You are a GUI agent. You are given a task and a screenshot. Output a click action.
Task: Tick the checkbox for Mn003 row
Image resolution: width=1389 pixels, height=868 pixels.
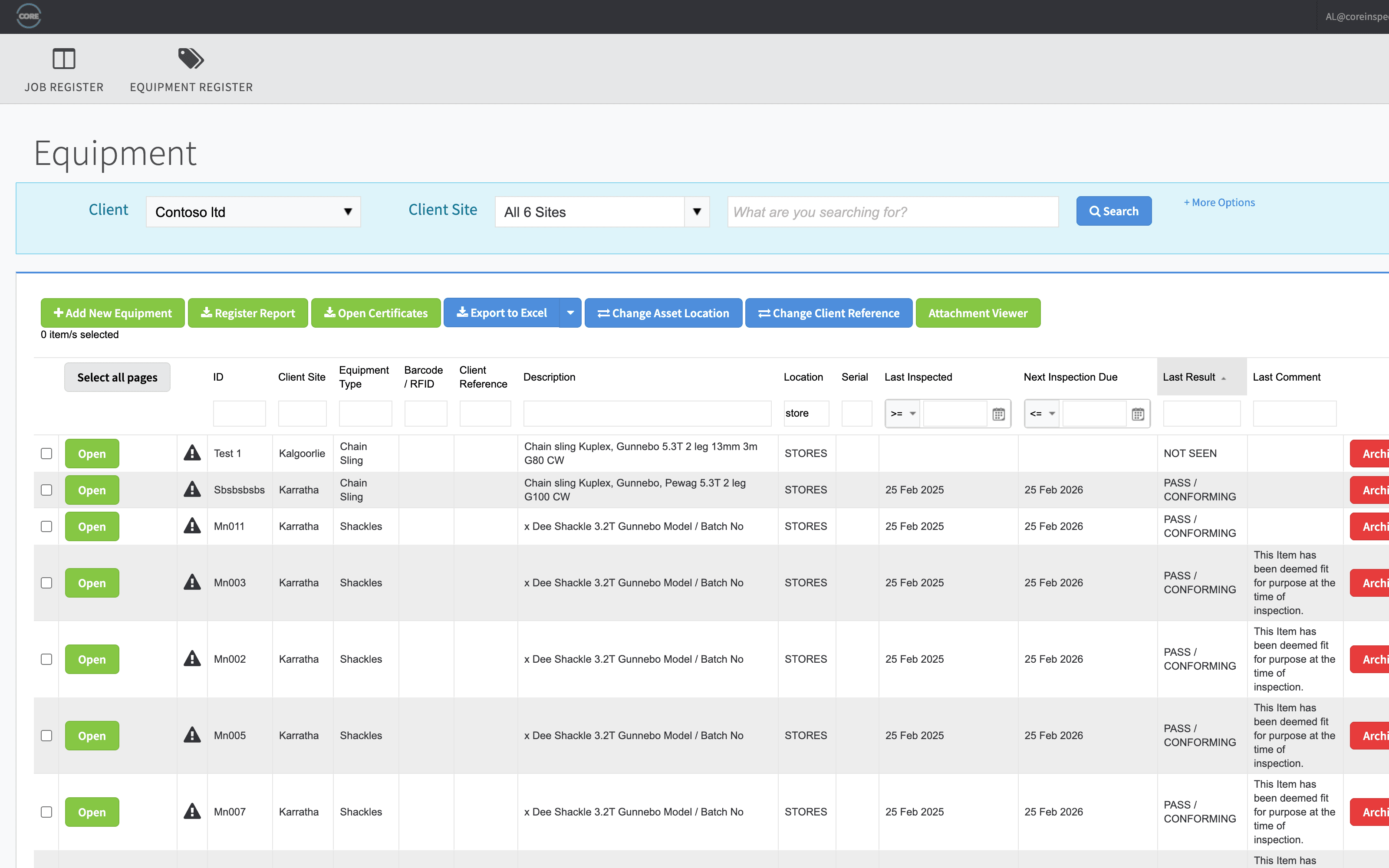(x=46, y=583)
